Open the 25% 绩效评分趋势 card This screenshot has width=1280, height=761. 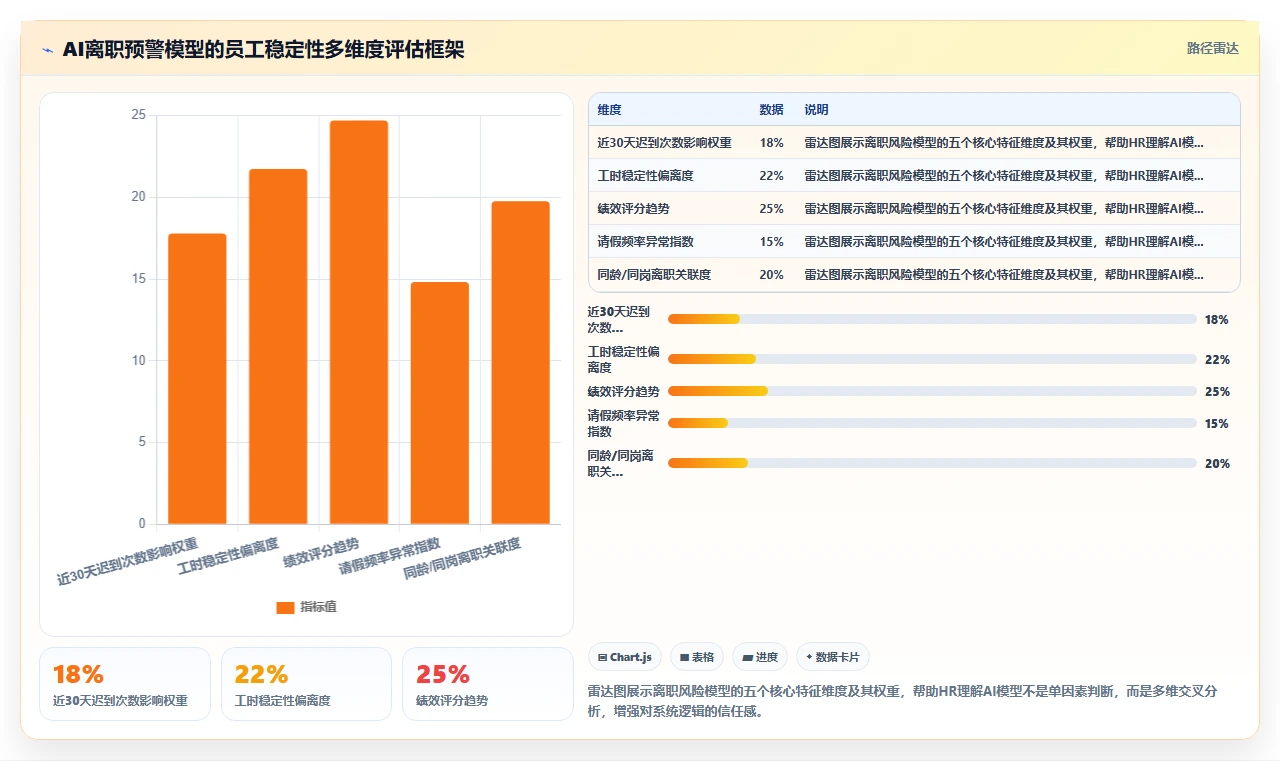[x=488, y=684]
